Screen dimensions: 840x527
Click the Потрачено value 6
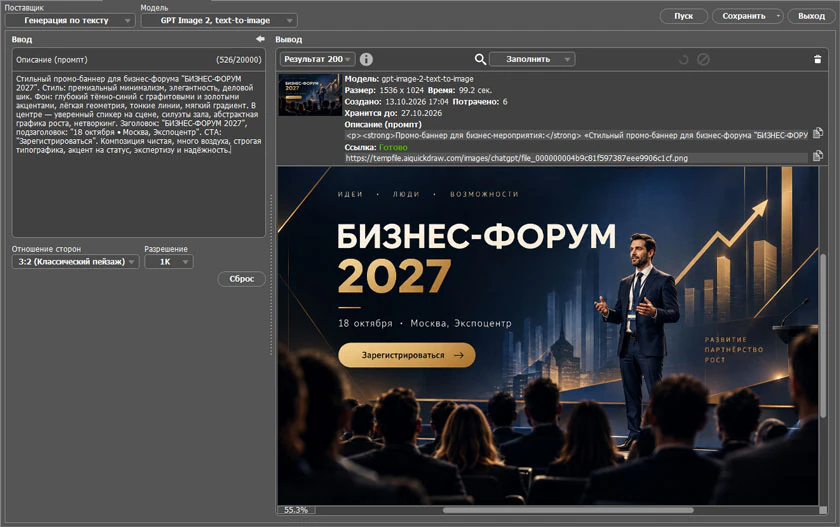pyautogui.click(x=505, y=102)
